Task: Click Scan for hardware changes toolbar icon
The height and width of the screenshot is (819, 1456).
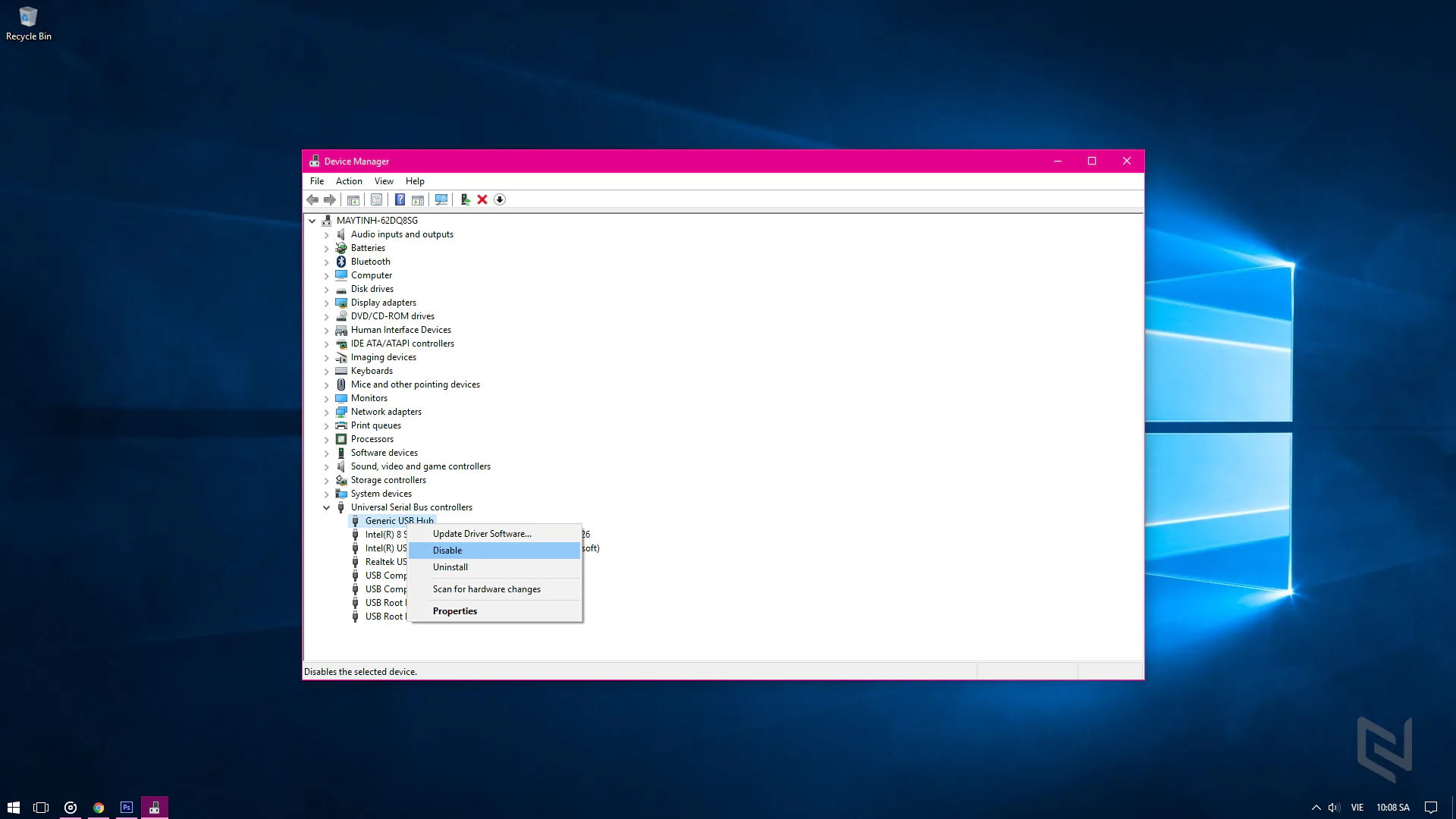Action: [441, 199]
